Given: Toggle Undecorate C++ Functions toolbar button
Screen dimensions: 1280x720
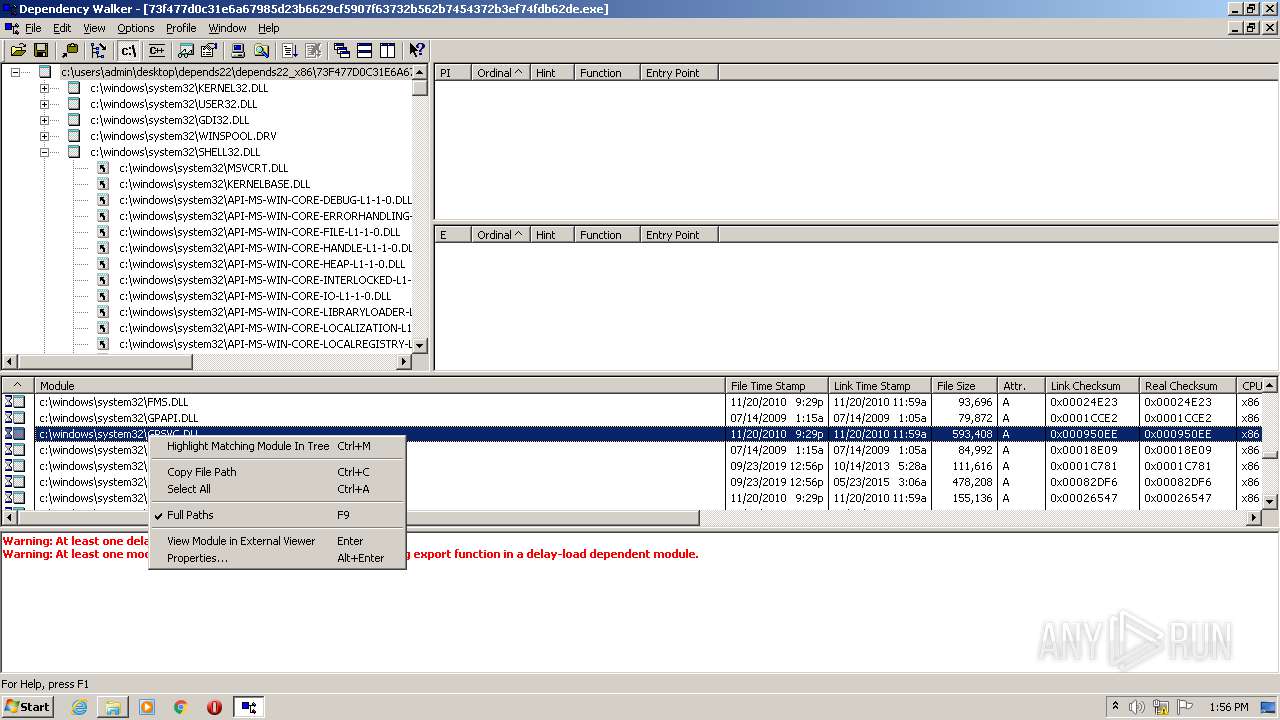Looking at the screenshot, I should click(x=156, y=50).
